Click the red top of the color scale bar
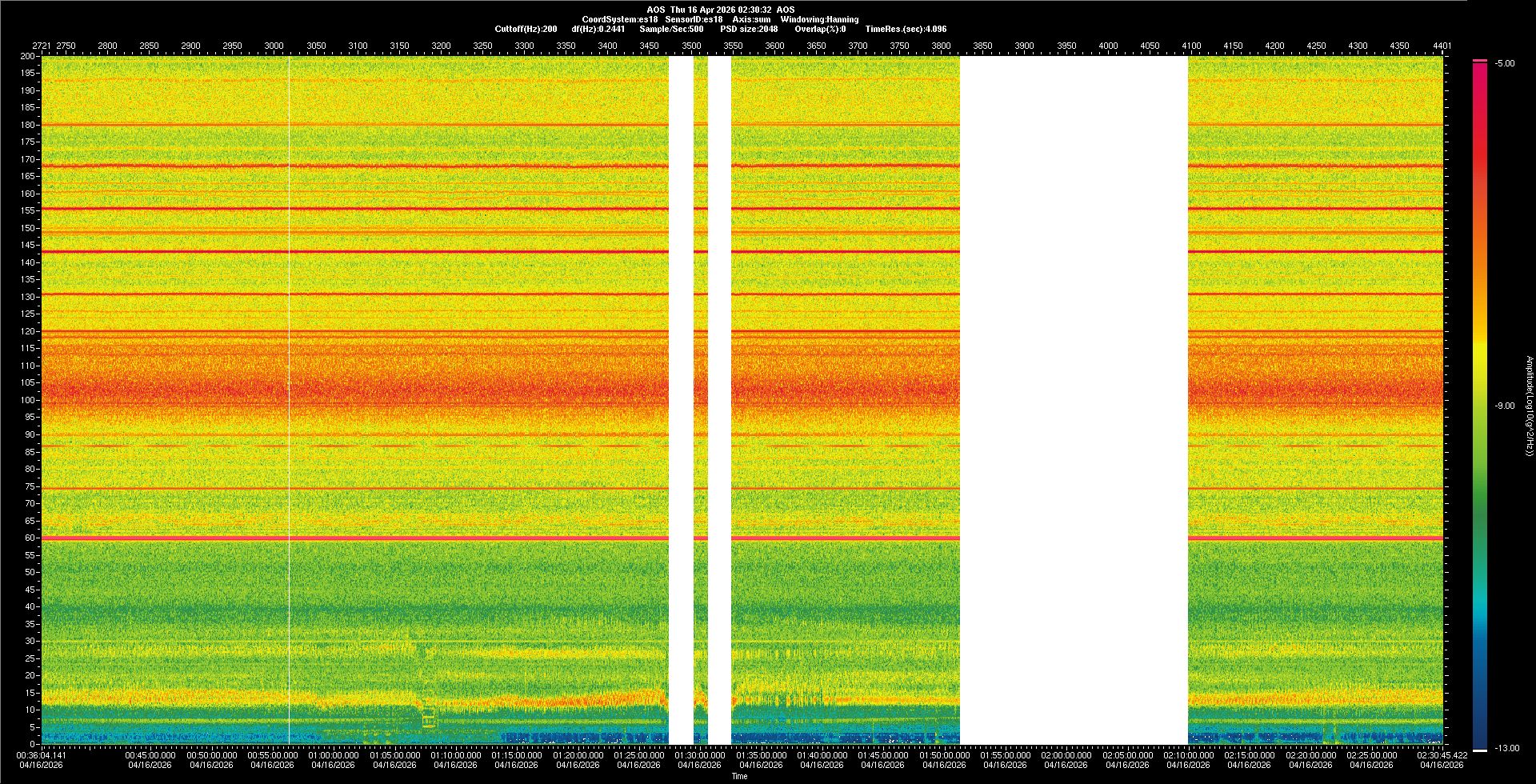The width and height of the screenshot is (1536, 784). pyautogui.click(x=1479, y=72)
